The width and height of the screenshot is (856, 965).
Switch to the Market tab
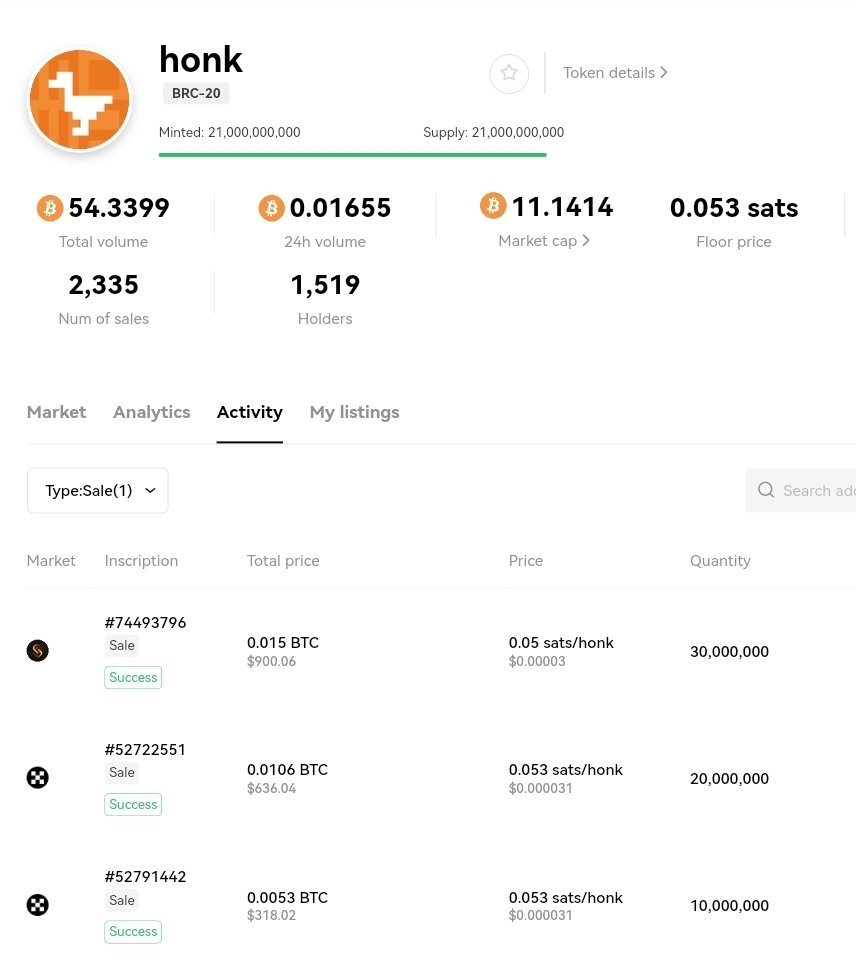click(57, 412)
